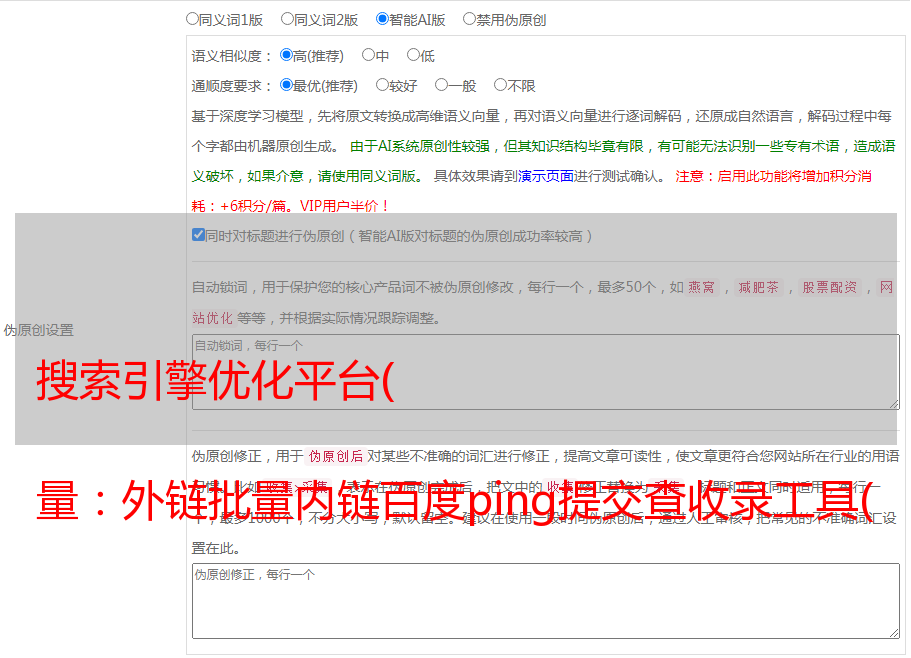Viewport: 911px width, 658px height.
Task: Select 禁用伪原创 radio option
Action: 469,19
